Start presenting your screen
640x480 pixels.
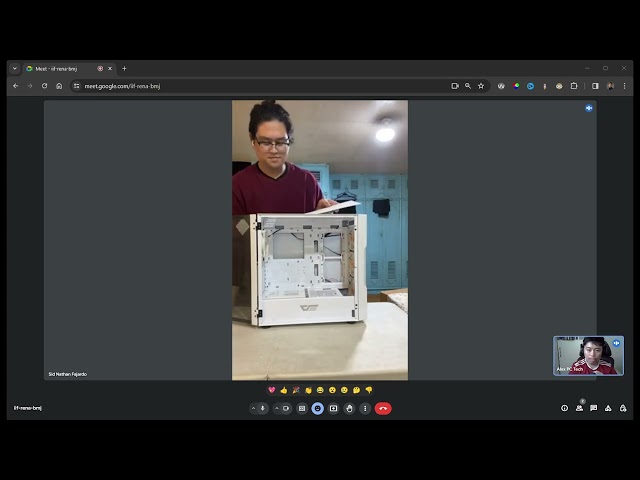pyautogui.click(x=333, y=408)
